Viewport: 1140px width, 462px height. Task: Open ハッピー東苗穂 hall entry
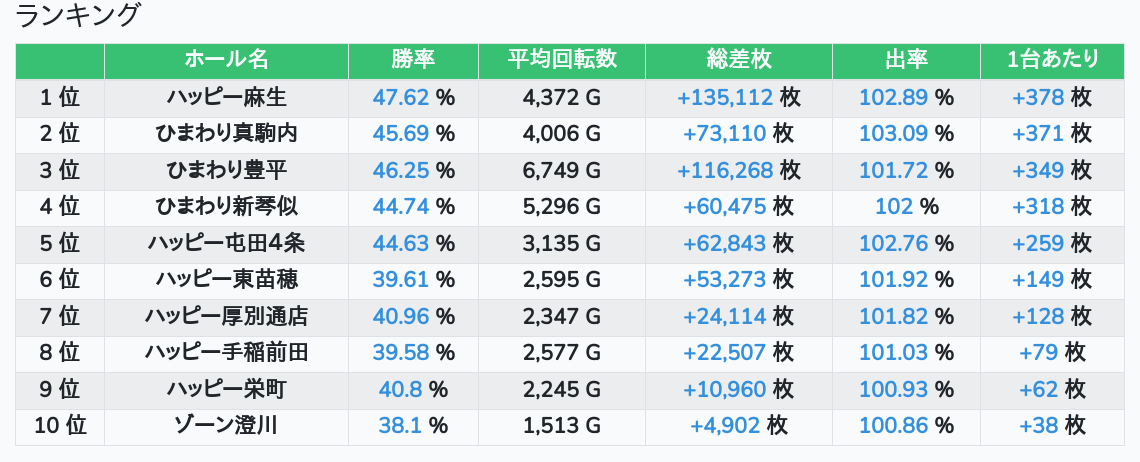226,279
